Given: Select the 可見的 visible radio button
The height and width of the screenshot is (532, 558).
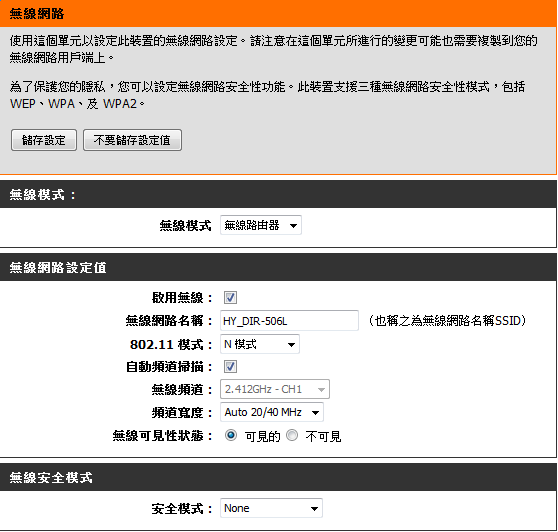Looking at the screenshot, I should [x=231, y=435].
